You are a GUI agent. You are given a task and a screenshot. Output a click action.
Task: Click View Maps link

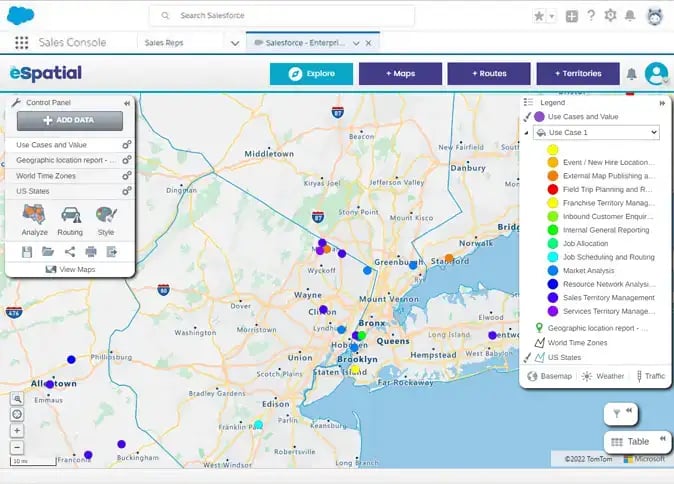pyautogui.click(x=70, y=270)
